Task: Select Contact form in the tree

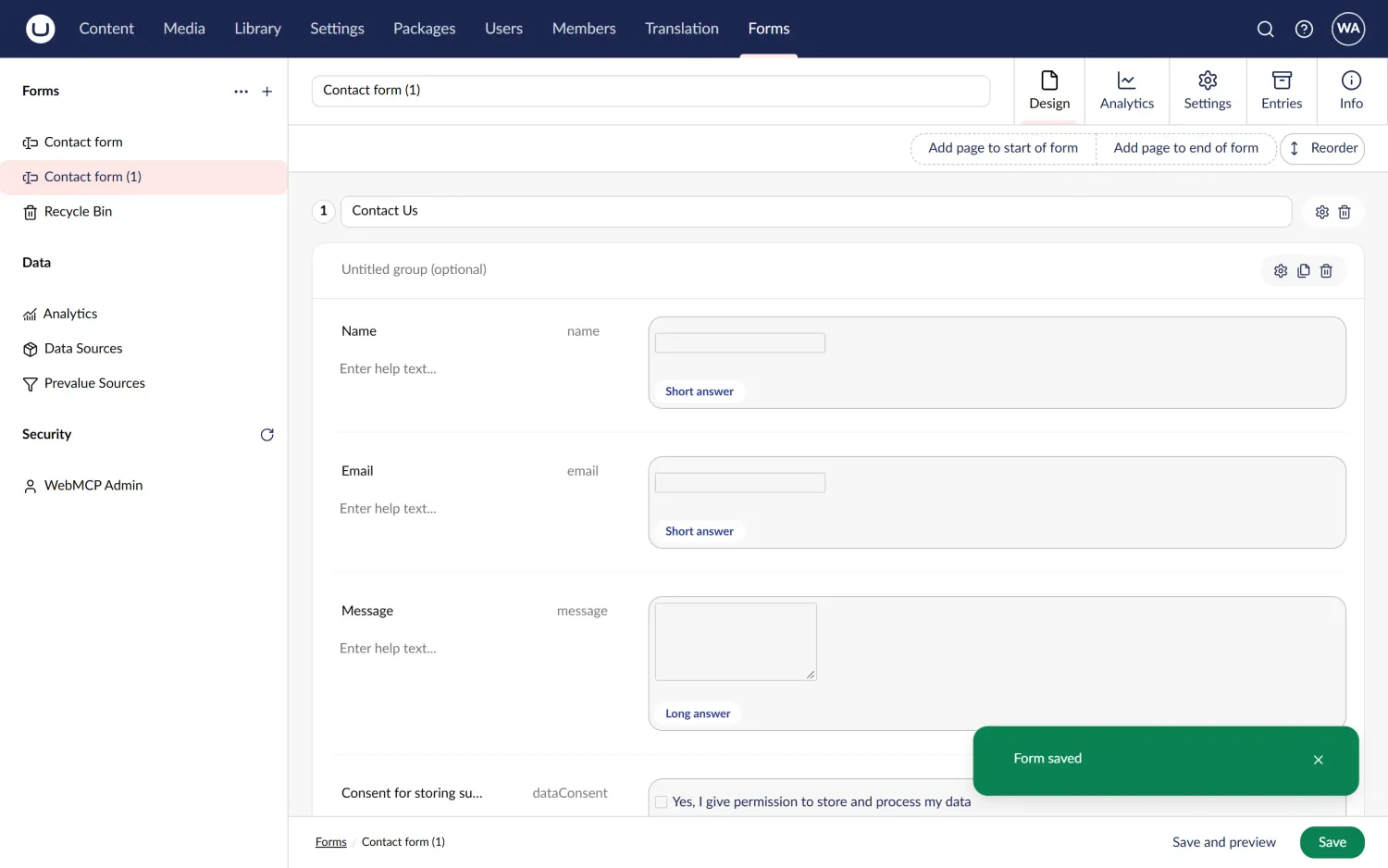Action: [x=143, y=143]
